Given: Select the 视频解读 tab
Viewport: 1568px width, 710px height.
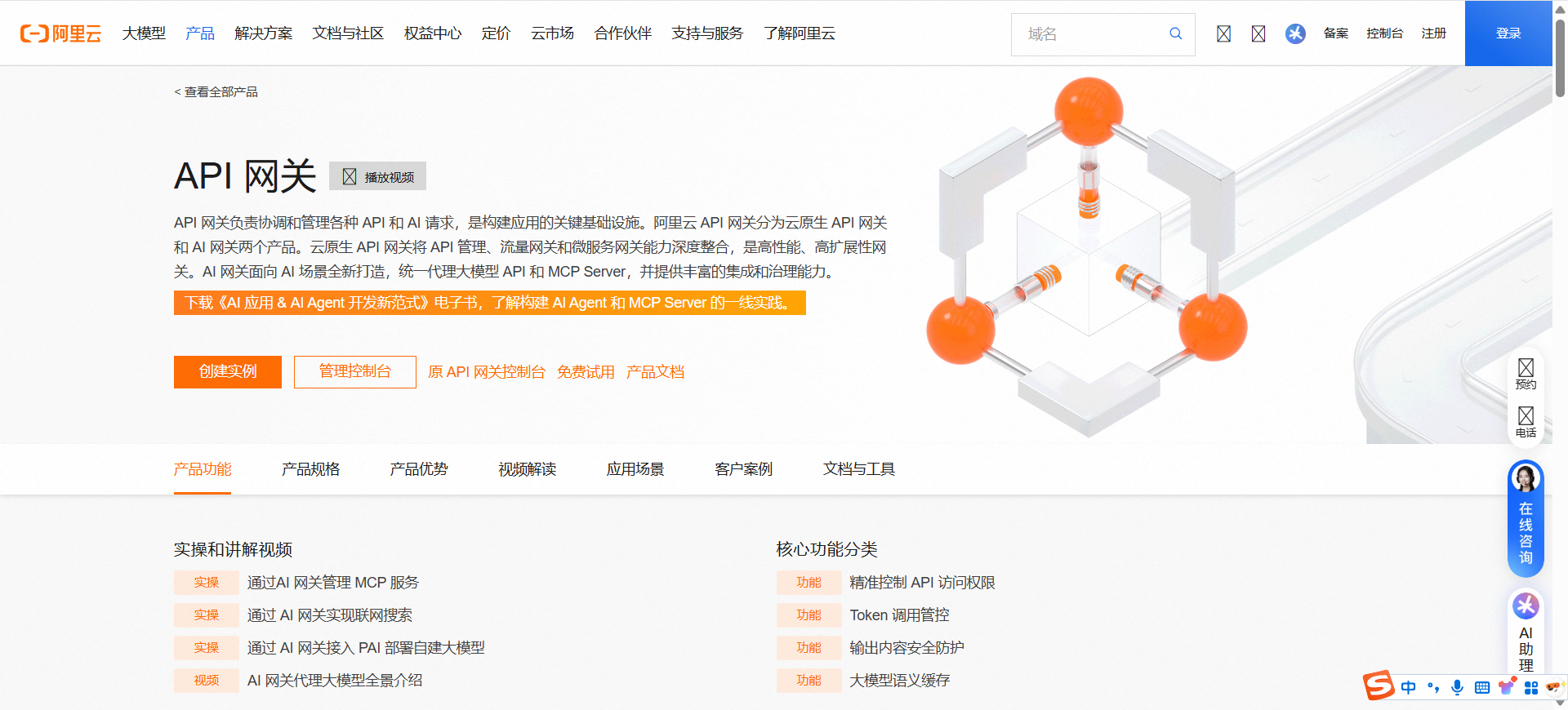Looking at the screenshot, I should [527, 469].
